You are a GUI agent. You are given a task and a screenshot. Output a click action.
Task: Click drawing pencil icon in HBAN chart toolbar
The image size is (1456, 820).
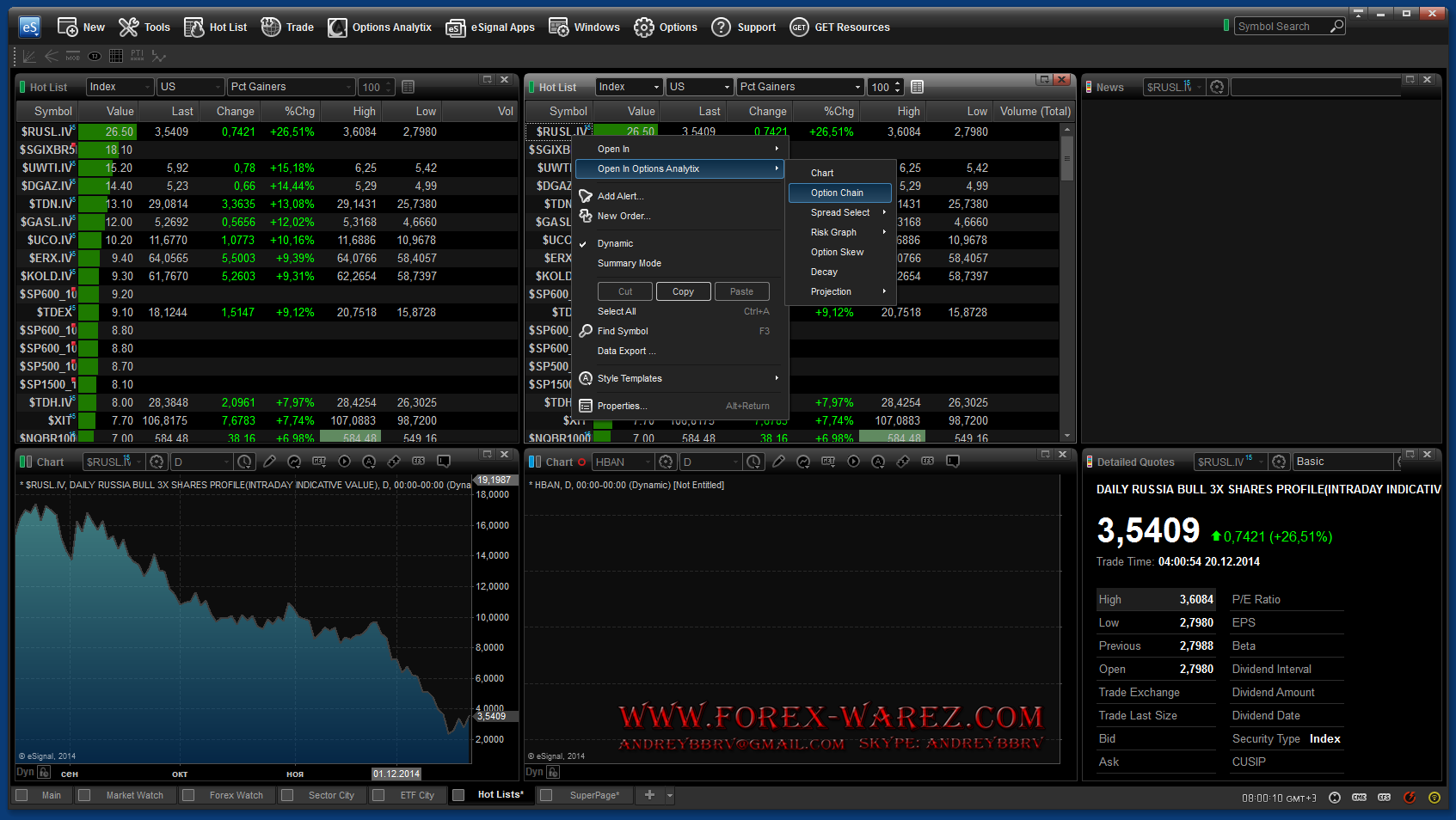pyautogui.click(x=779, y=462)
